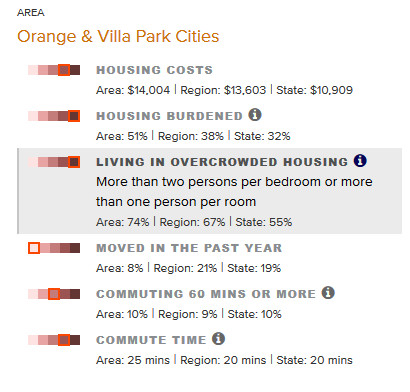Click info icon beside Commute Time

[219, 339]
